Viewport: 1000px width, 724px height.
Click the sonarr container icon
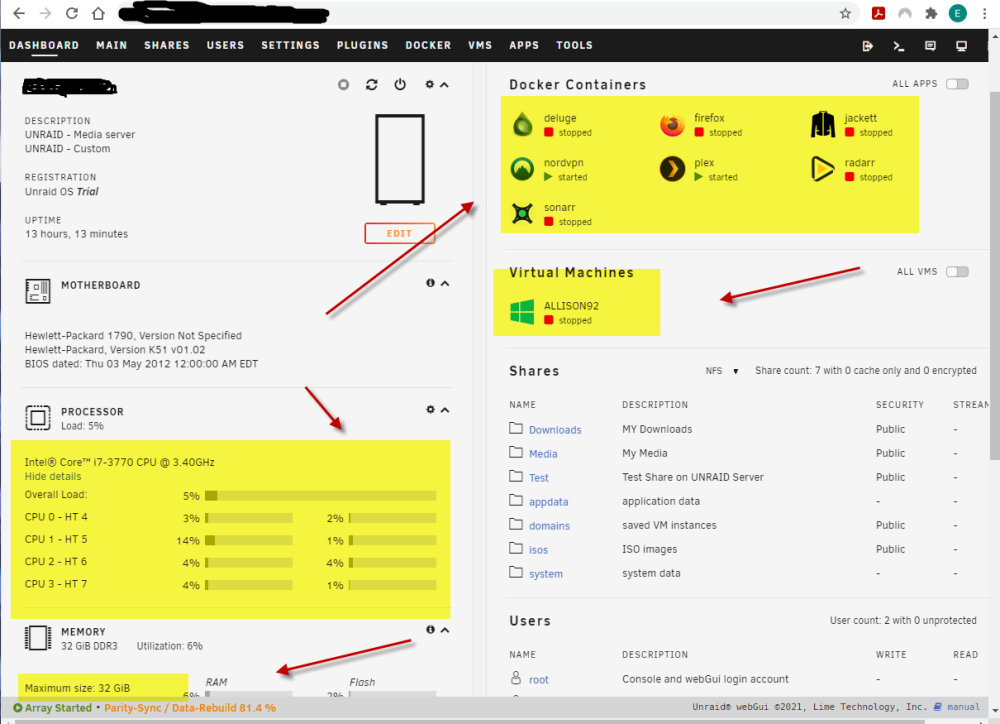tap(522, 214)
